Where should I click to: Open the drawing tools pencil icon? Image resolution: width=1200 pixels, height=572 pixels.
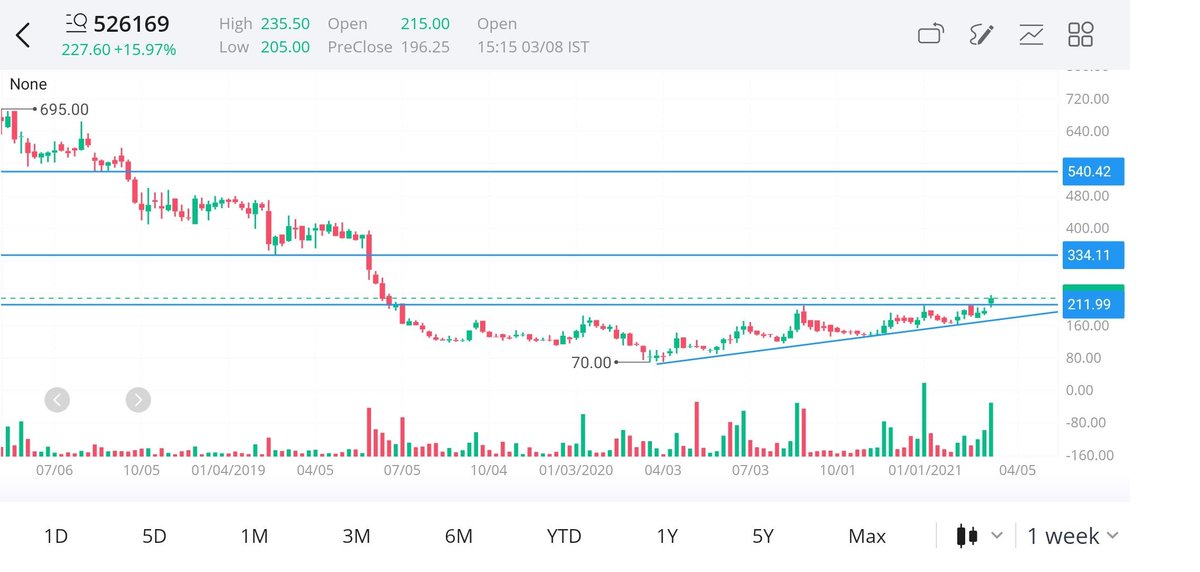(x=981, y=35)
